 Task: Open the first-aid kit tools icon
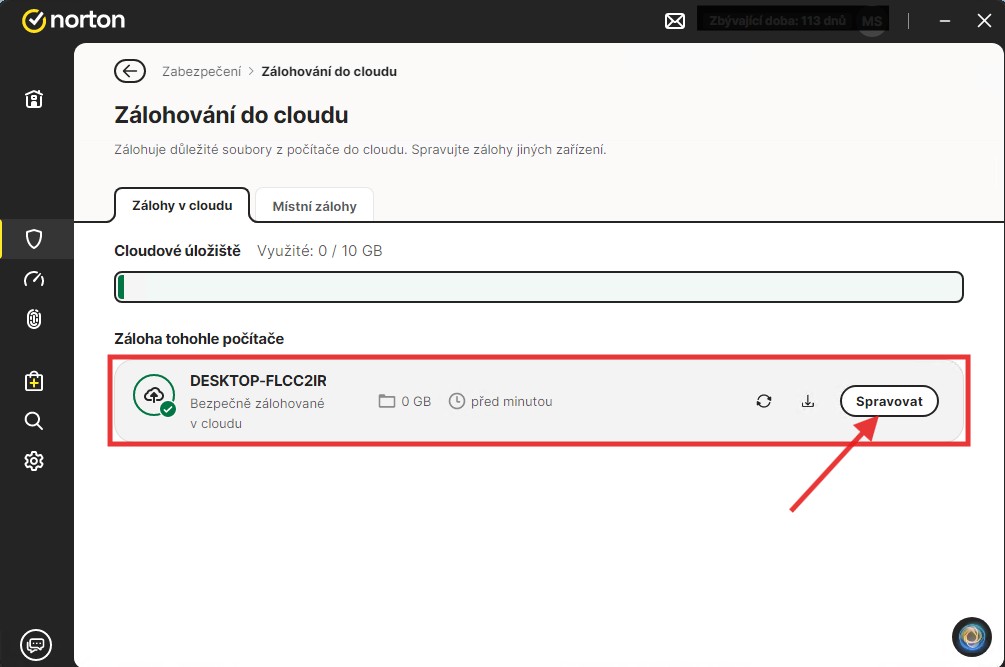(34, 381)
